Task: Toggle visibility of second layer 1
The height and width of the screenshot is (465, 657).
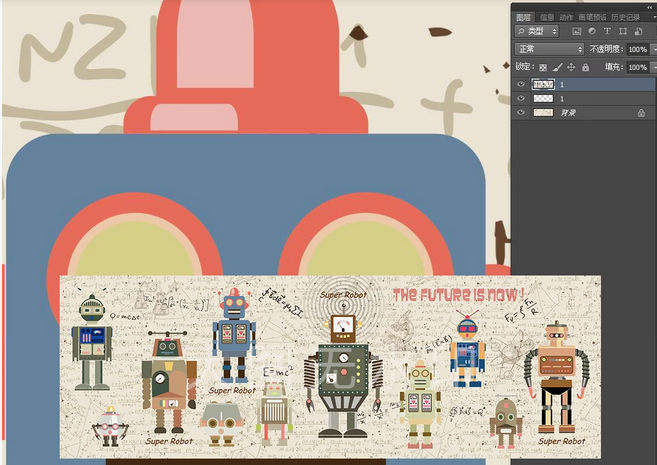Action: 520,99
